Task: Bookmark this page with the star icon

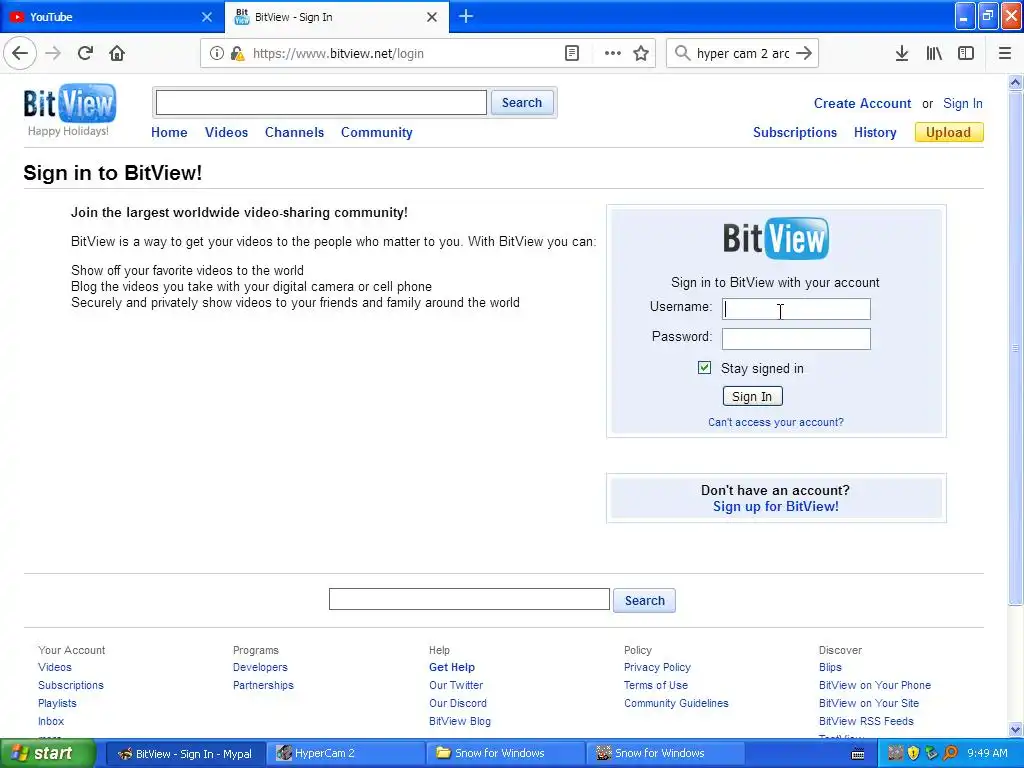Action: click(641, 54)
